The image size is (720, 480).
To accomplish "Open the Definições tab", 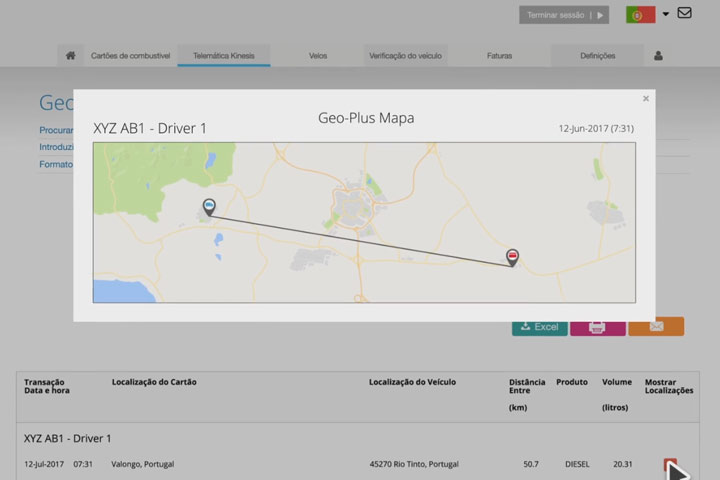I will coord(597,56).
